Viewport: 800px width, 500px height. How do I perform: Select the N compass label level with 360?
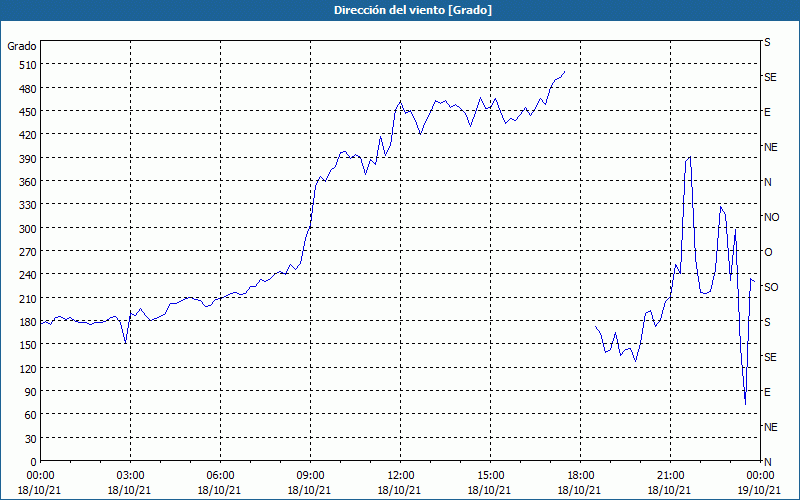(768, 182)
